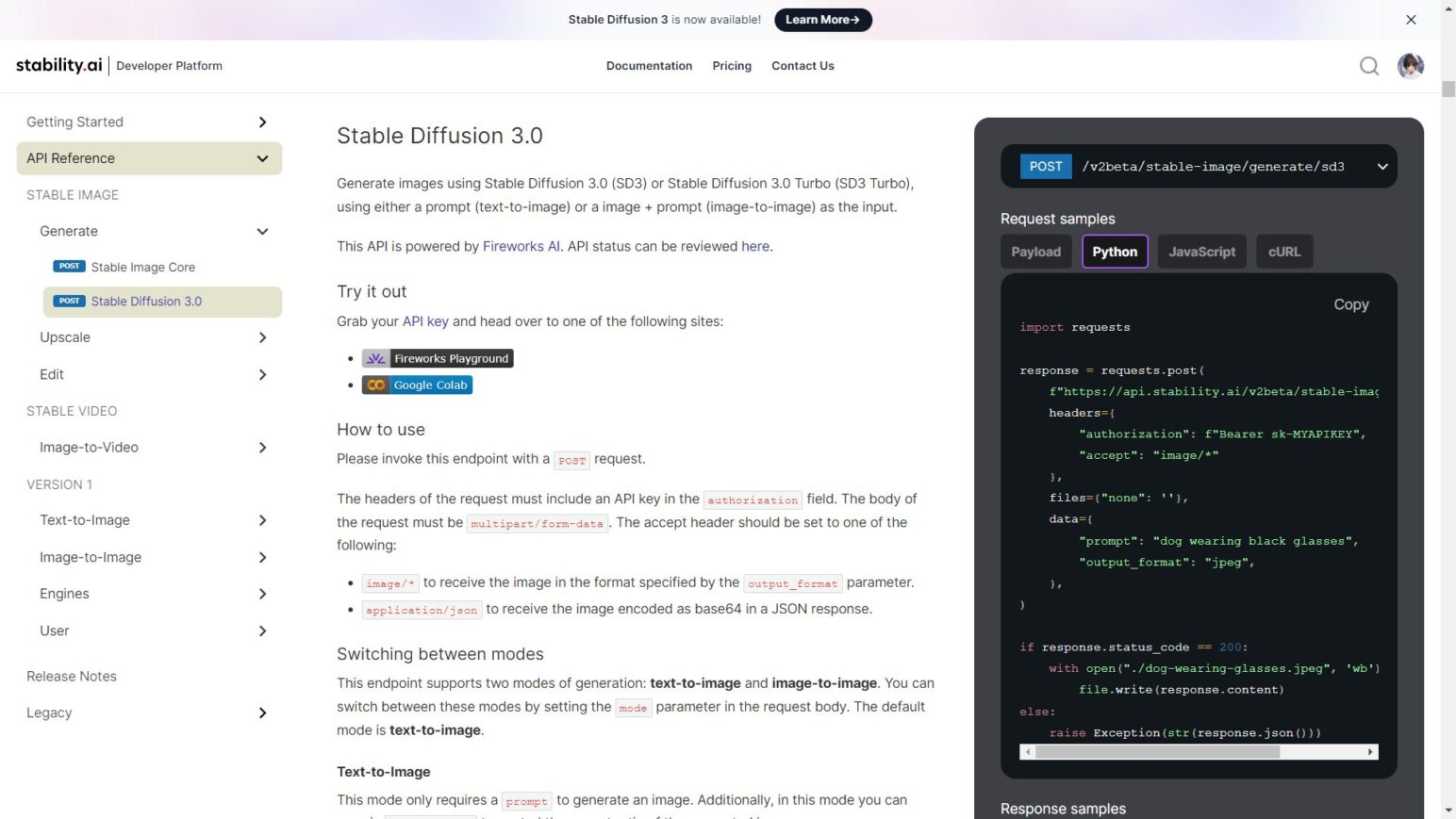Collapse the API Reference section
1456x819 pixels.
pos(263,158)
